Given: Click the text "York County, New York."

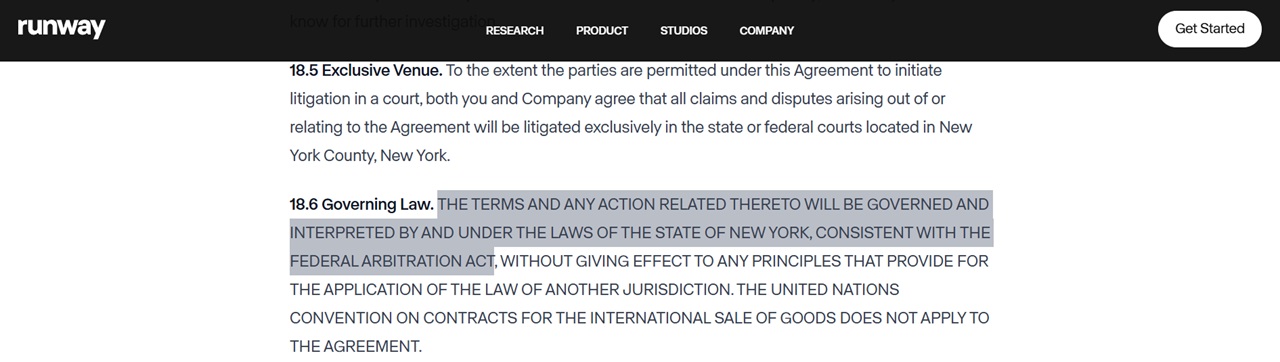Looking at the screenshot, I should 370,156.
